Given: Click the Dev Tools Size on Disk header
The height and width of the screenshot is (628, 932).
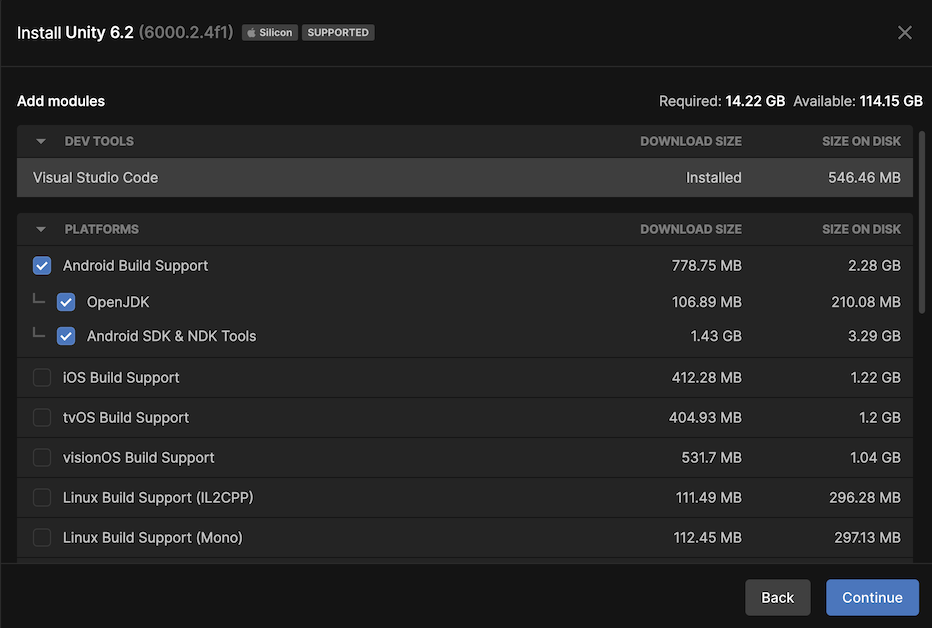Looking at the screenshot, I should 861,142.
